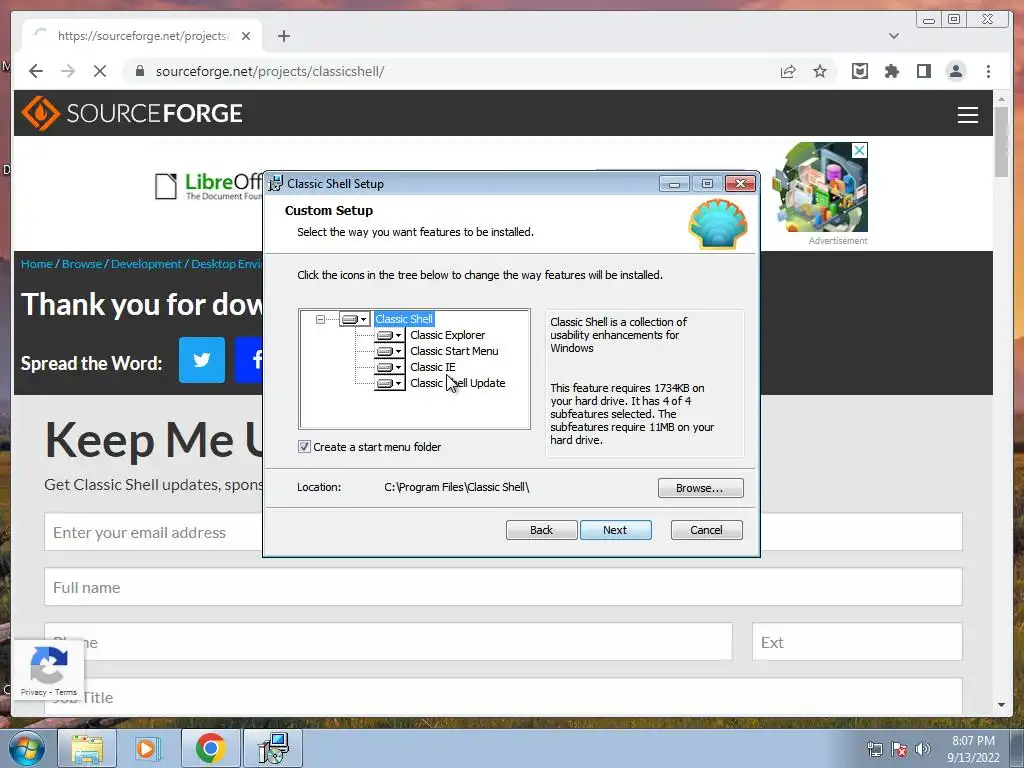Click the Home breadcrumb link
The width and height of the screenshot is (1024, 768).
click(37, 264)
